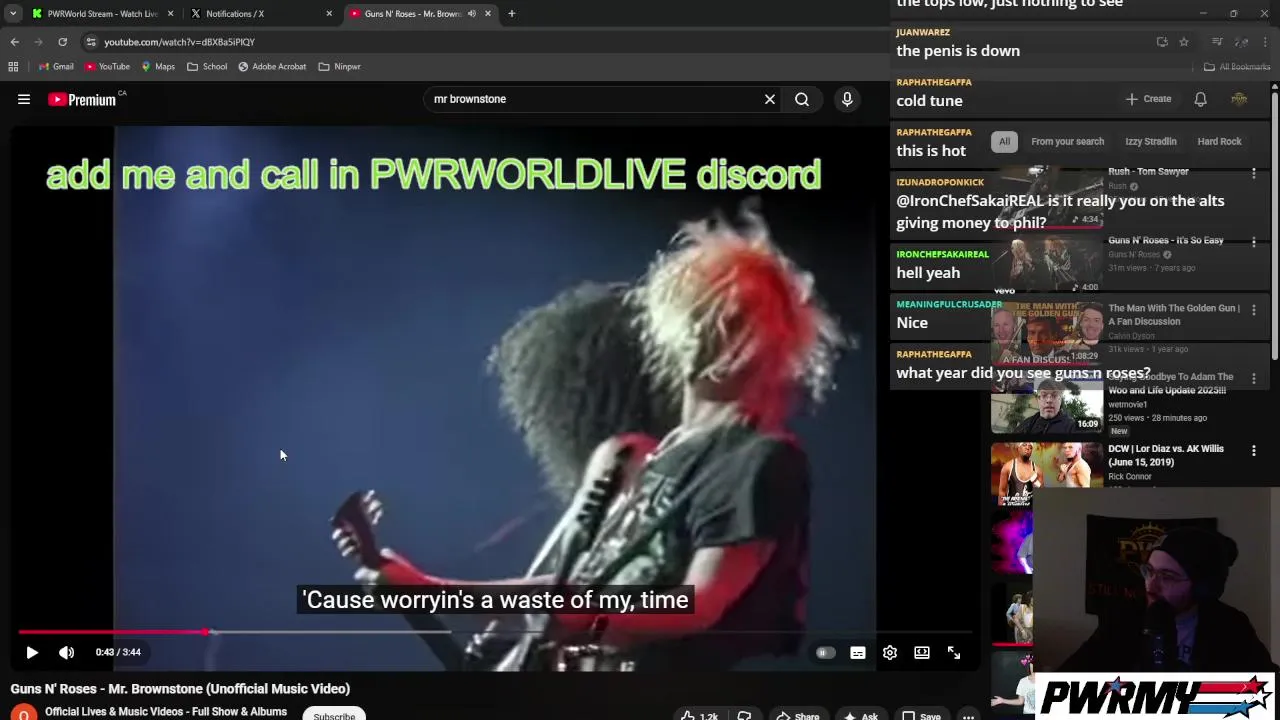
Task: Open Ninpwr bookmarks folder
Action: tap(339, 67)
